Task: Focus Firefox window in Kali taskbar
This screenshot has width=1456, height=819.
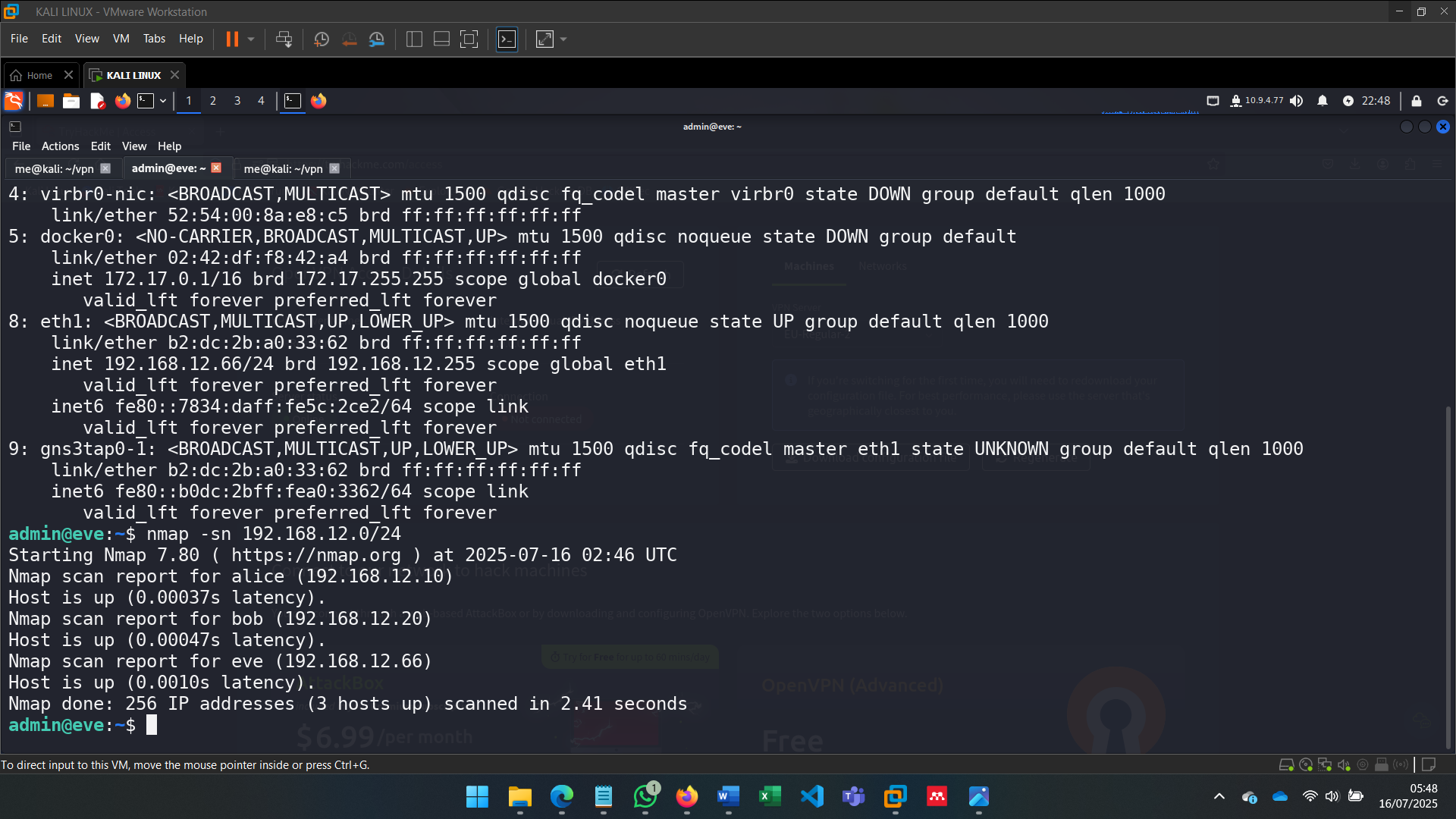Action: coord(318,101)
